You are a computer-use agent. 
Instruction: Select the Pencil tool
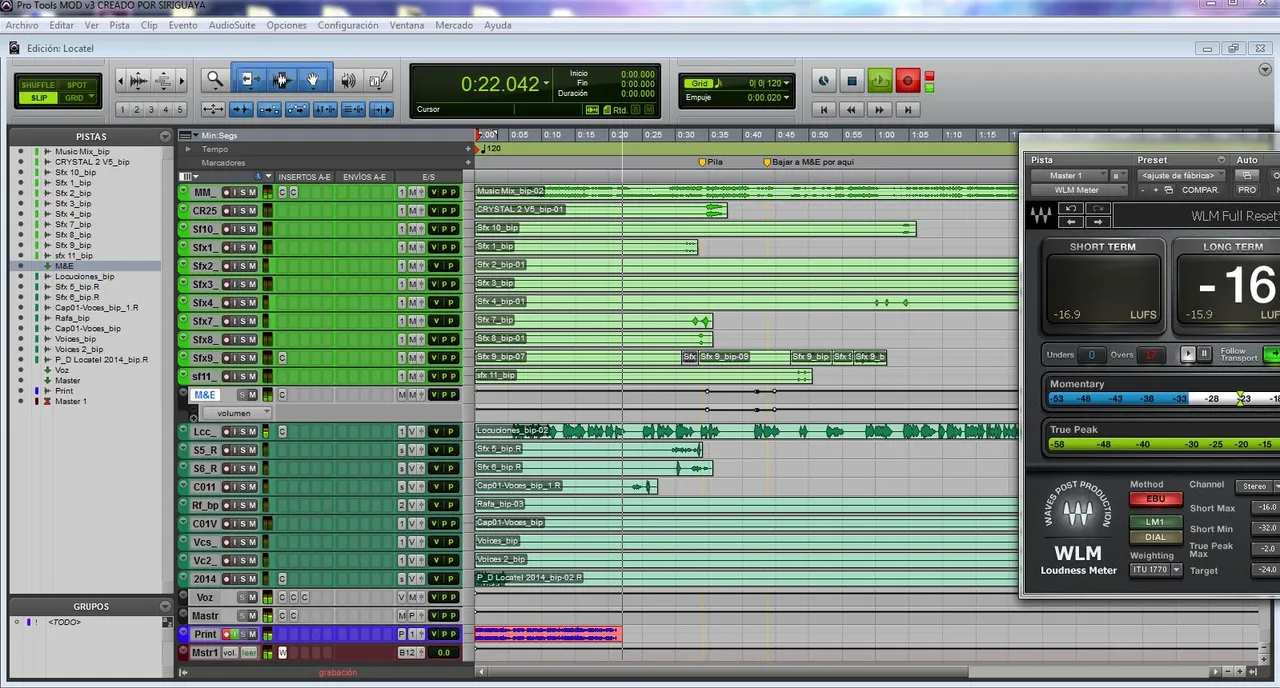pos(378,80)
